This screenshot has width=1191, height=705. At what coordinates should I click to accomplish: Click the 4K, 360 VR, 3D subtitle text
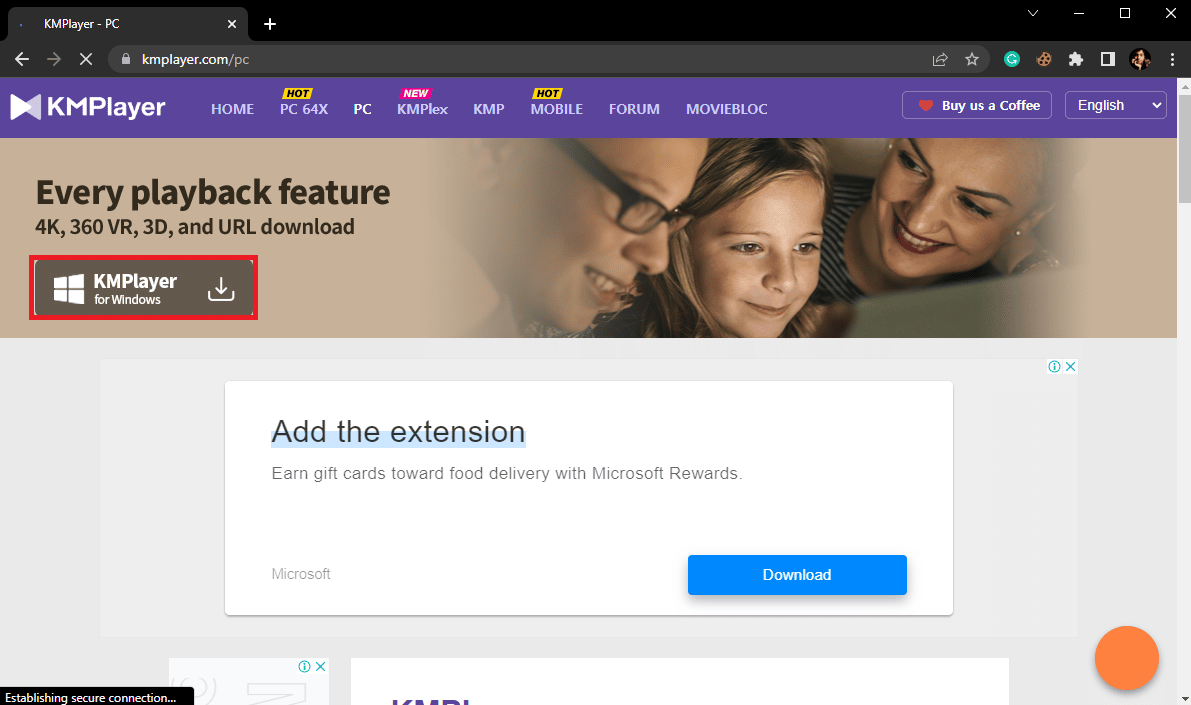[x=194, y=226]
